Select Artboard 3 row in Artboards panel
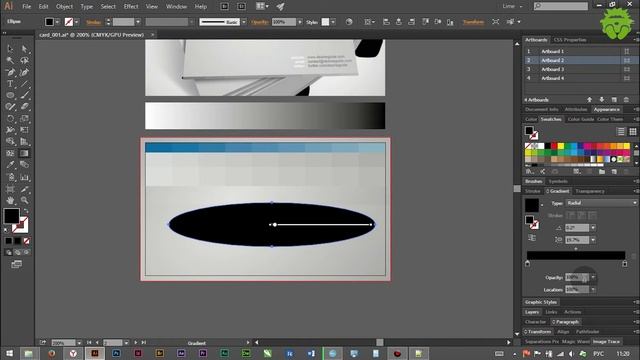This screenshot has width=640, height=360. click(x=579, y=69)
